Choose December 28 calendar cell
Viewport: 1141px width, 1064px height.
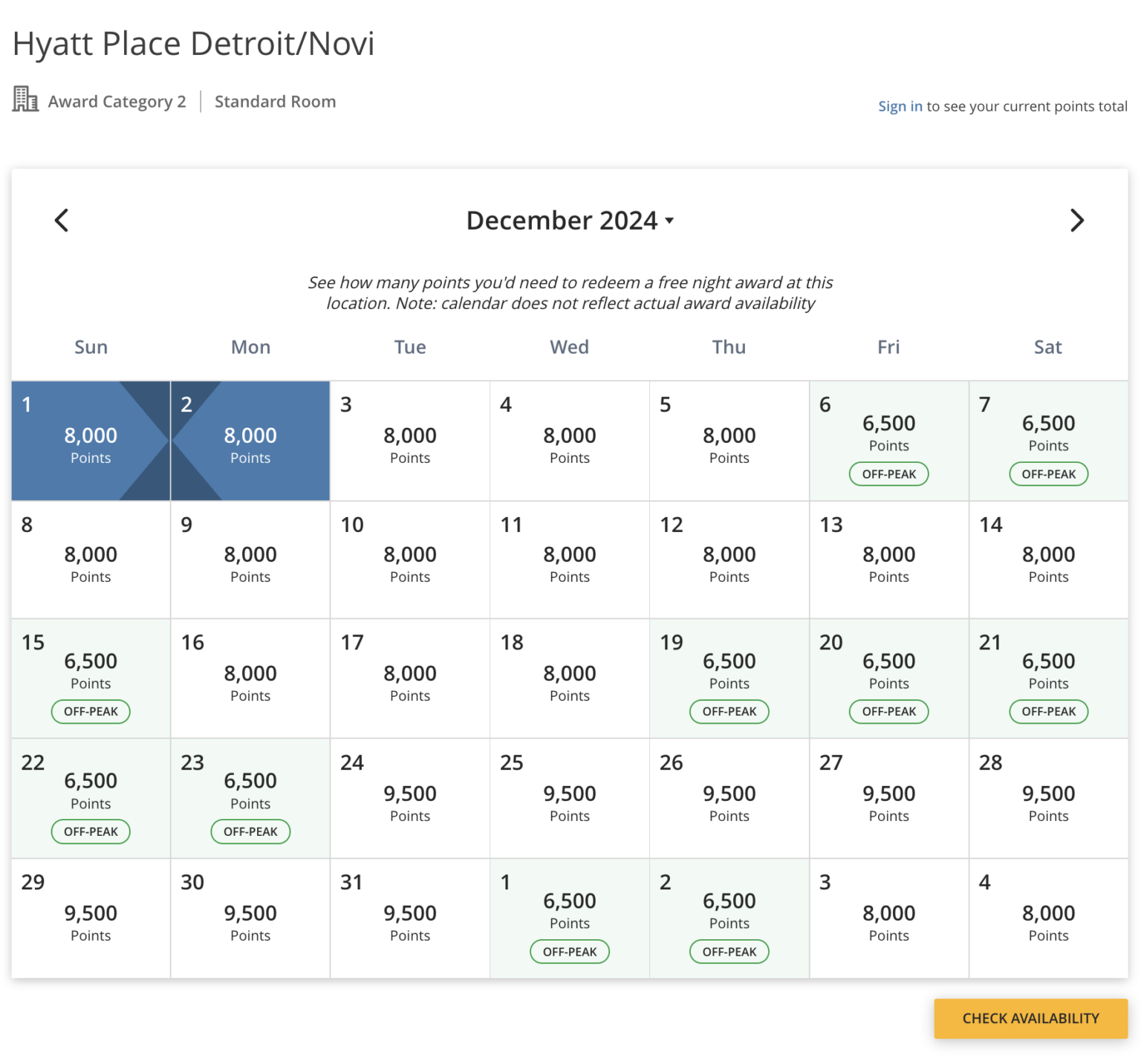pos(1048,799)
